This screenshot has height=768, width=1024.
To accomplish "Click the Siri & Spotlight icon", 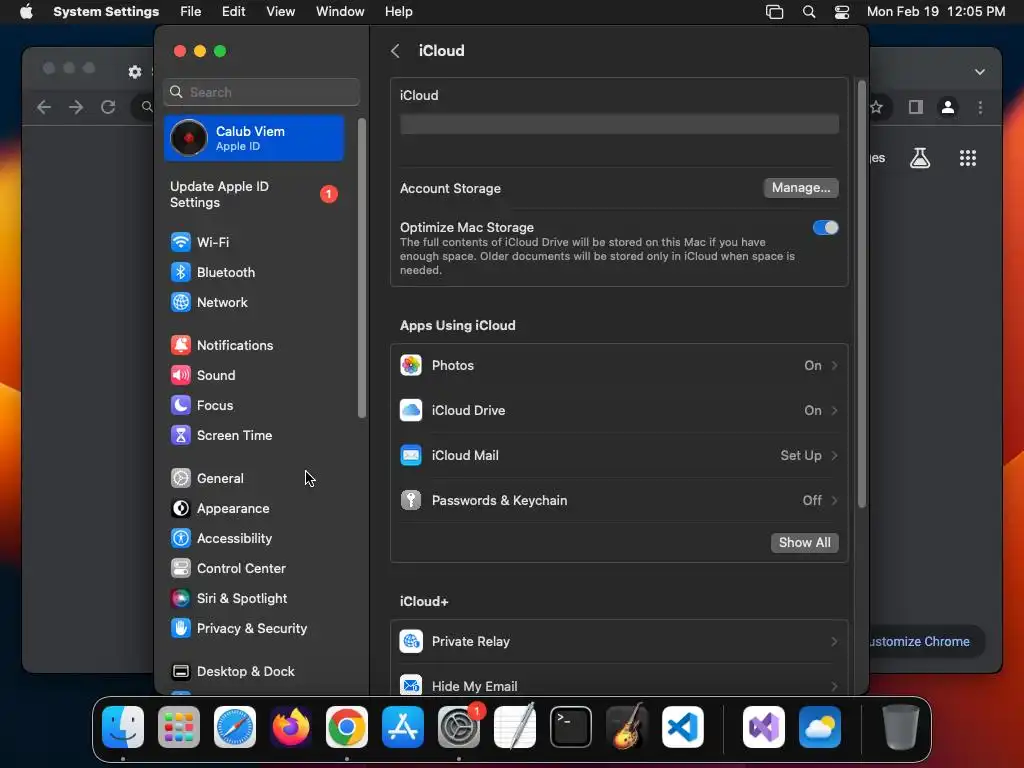I will (180, 598).
